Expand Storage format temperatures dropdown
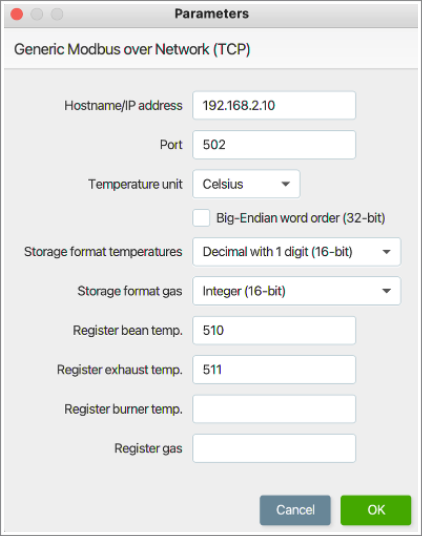 pyautogui.click(x=297, y=252)
